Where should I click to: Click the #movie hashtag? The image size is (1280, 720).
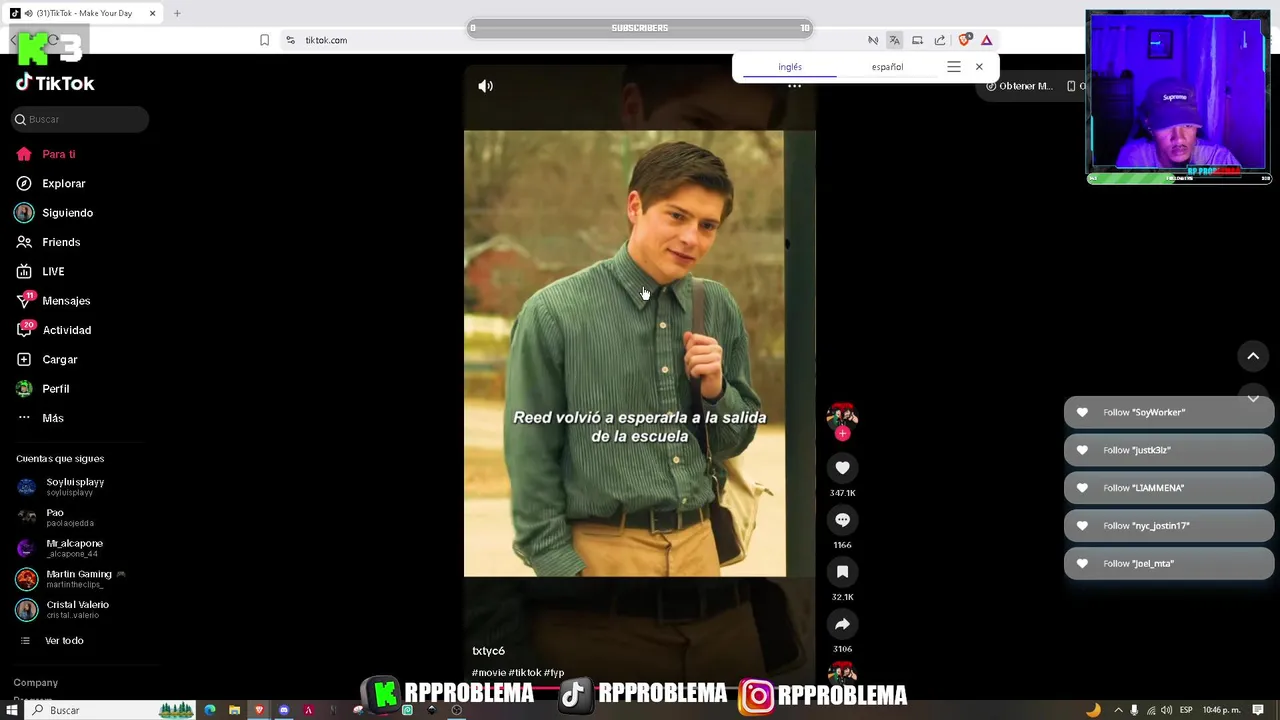point(489,673)
